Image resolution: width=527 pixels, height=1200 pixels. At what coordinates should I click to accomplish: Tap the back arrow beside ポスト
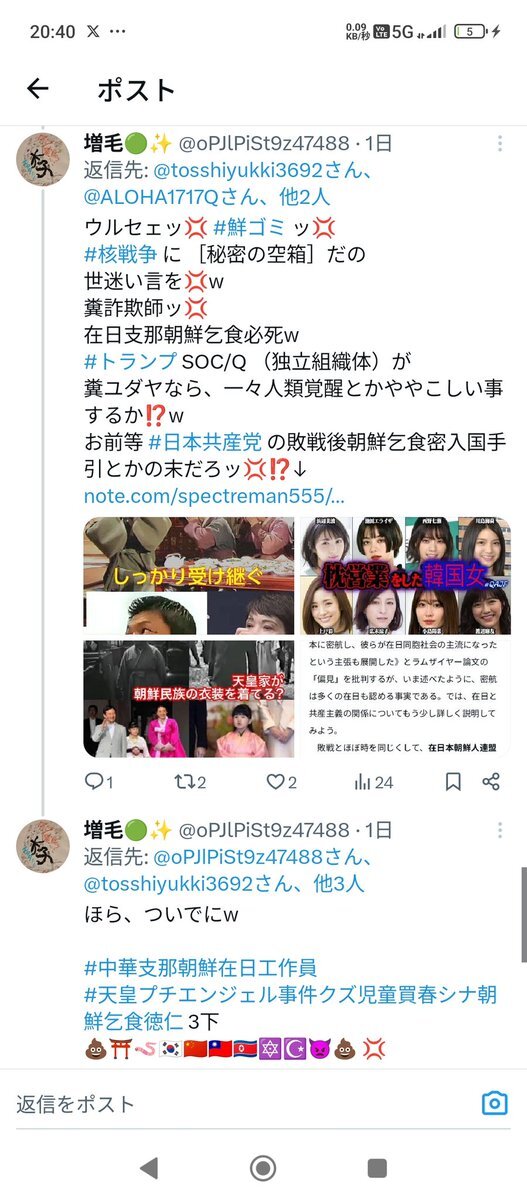coord(38,89)
